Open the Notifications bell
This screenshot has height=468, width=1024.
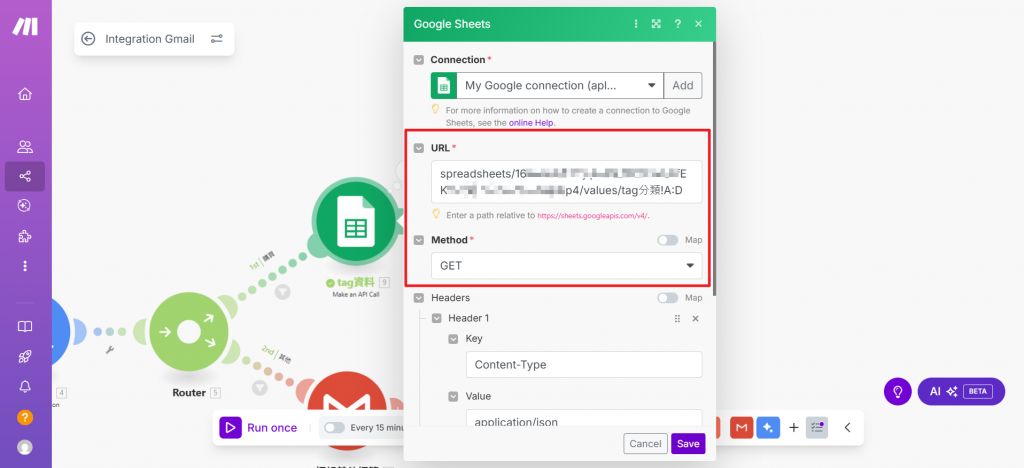[x=25, y=386]
